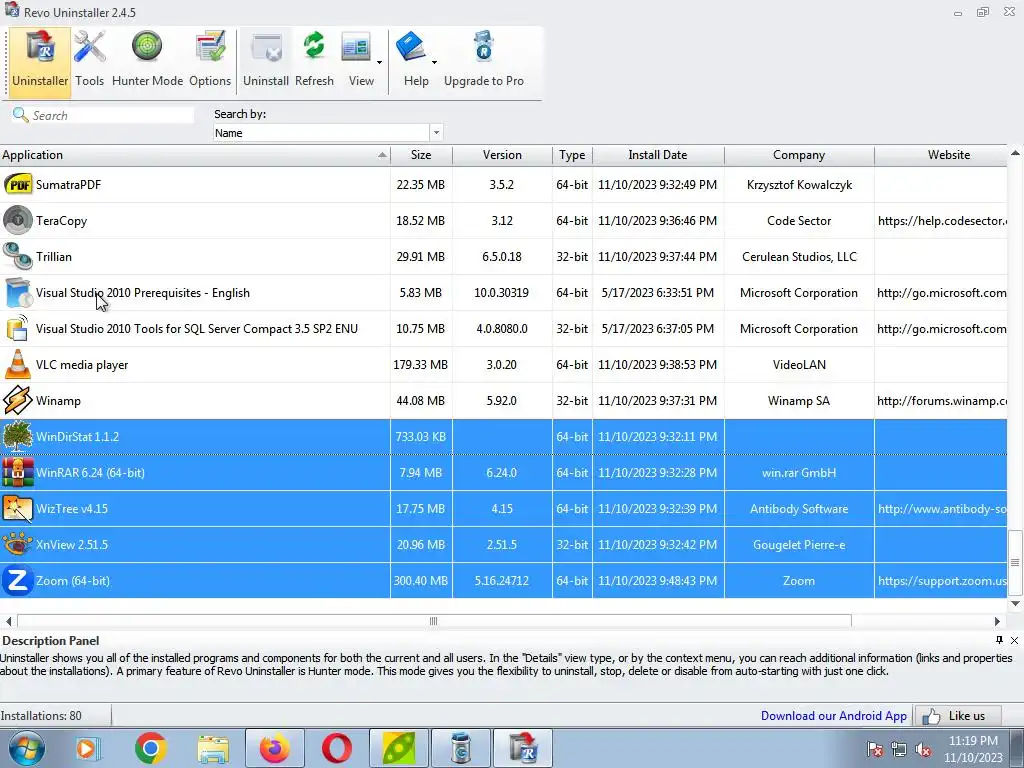Launch Chrome from the taskbar

150,748
